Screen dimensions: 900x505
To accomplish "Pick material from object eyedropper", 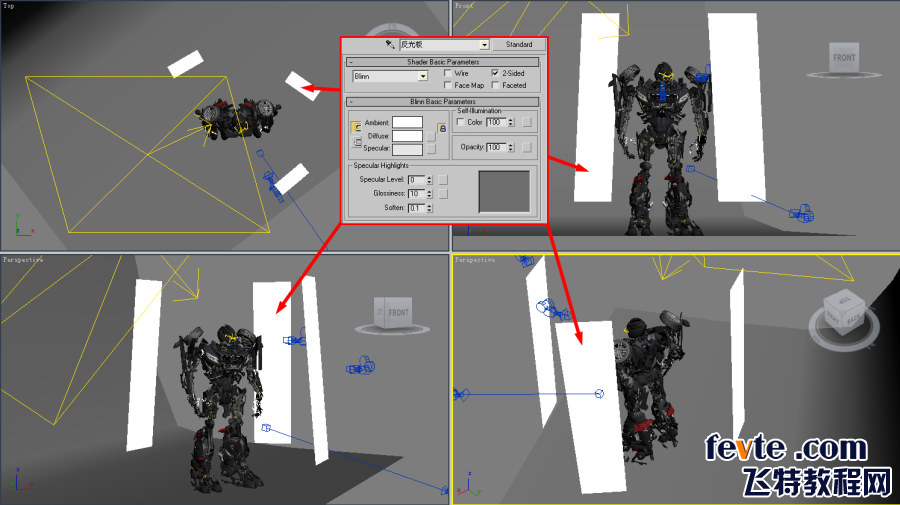I will (390, 44).
